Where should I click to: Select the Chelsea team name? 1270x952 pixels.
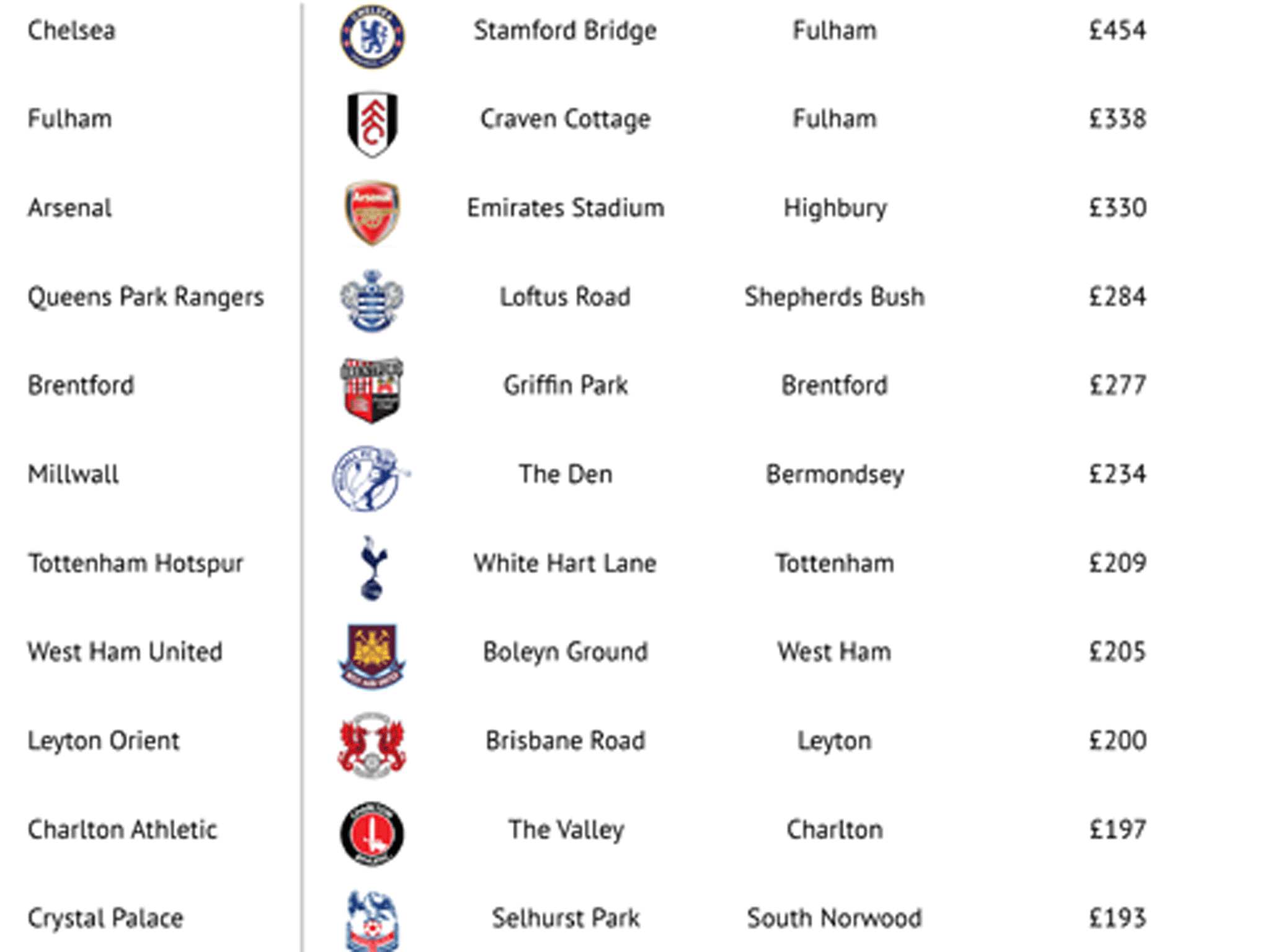point(72,30)
